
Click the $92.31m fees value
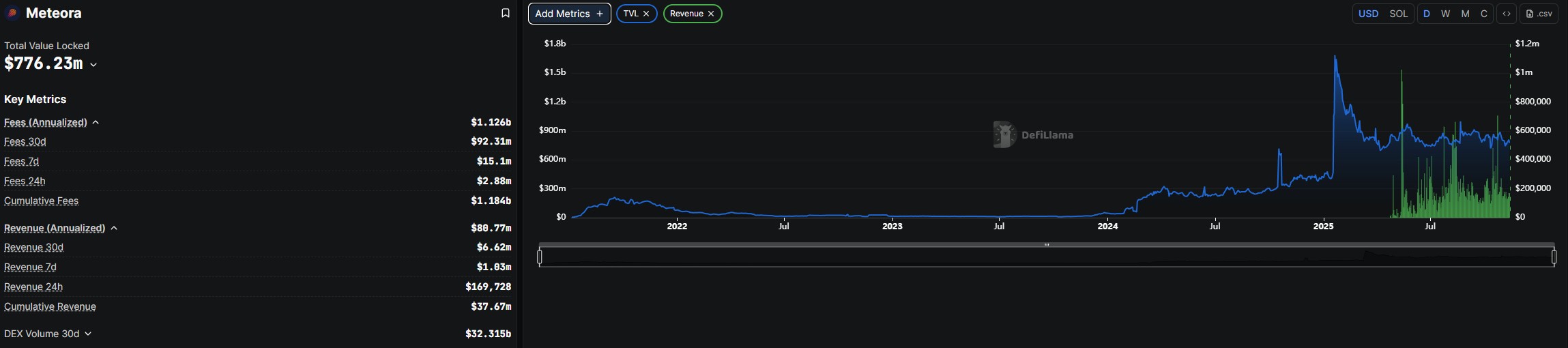pyautogui.click(x=491, y=141)
